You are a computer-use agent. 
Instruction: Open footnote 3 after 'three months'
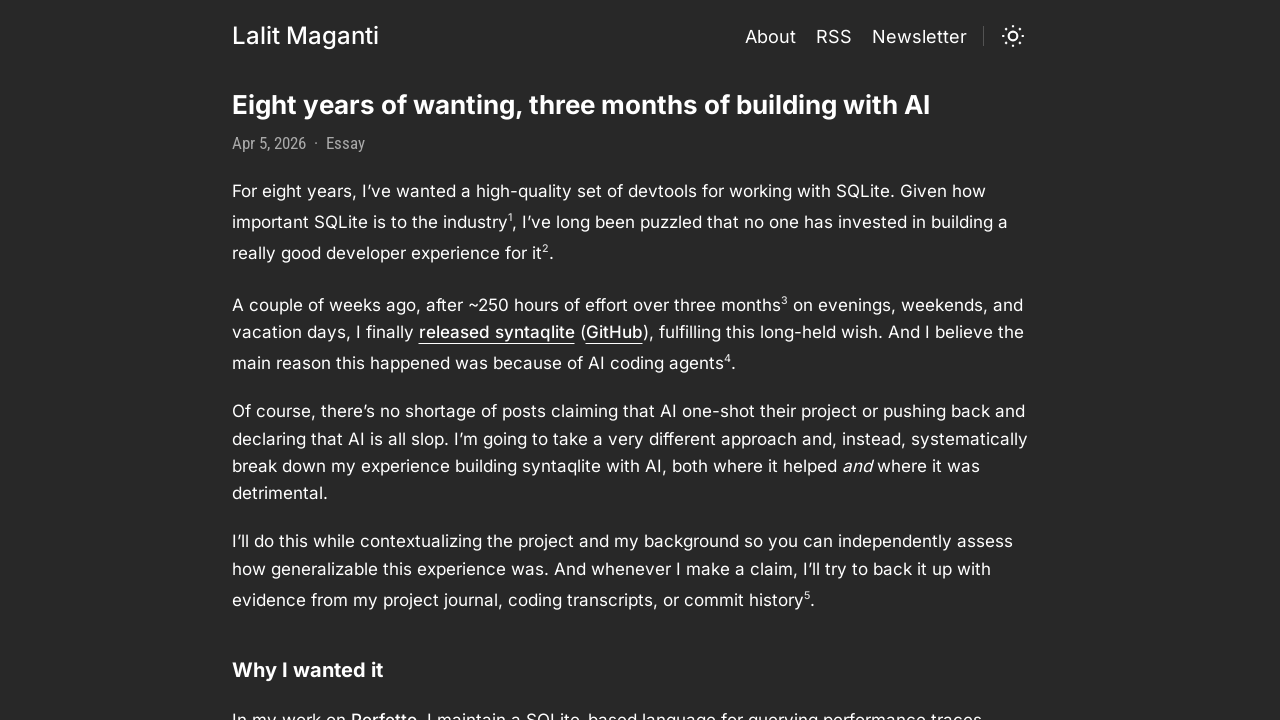(x=784, y=300)
